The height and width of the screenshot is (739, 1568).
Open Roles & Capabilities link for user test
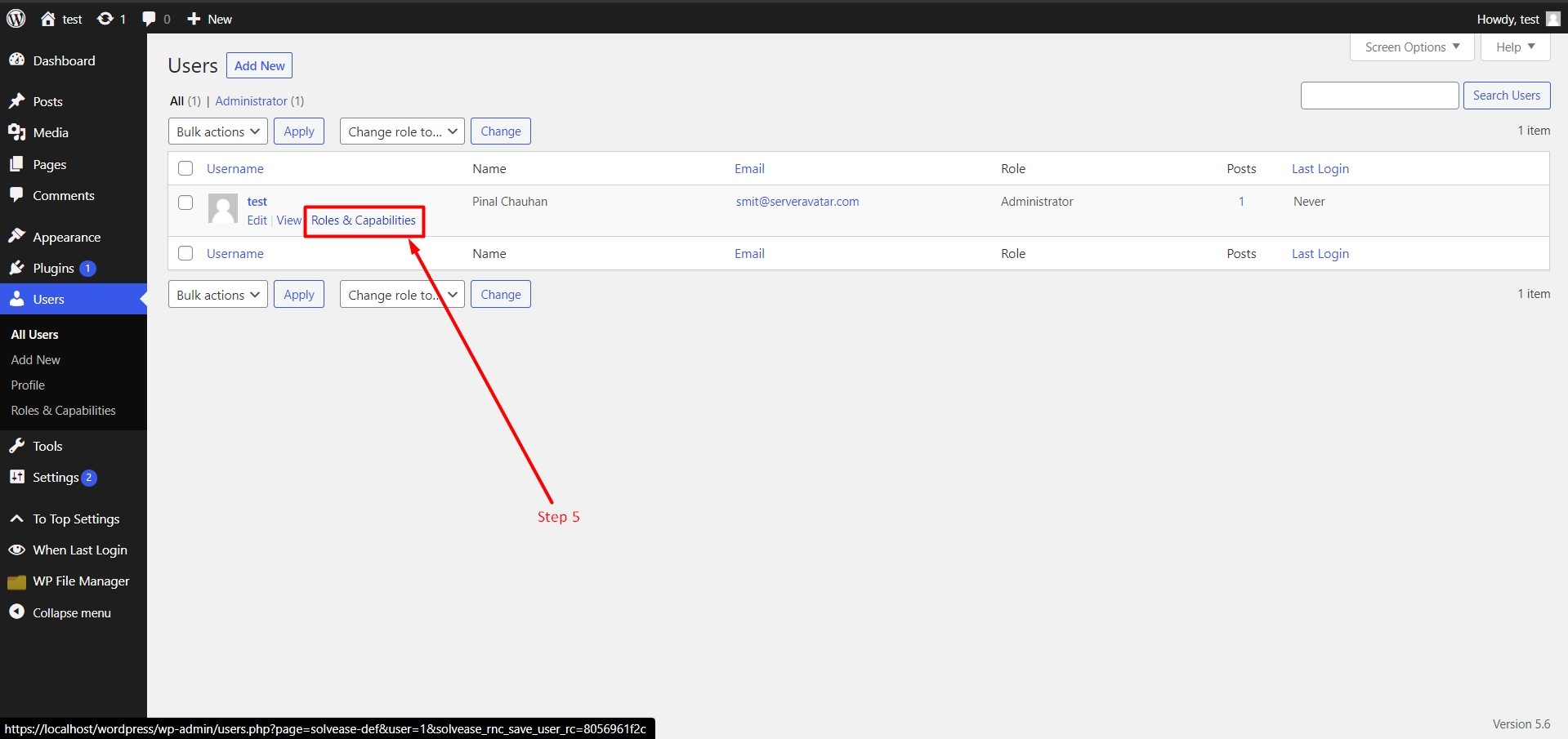364,220
